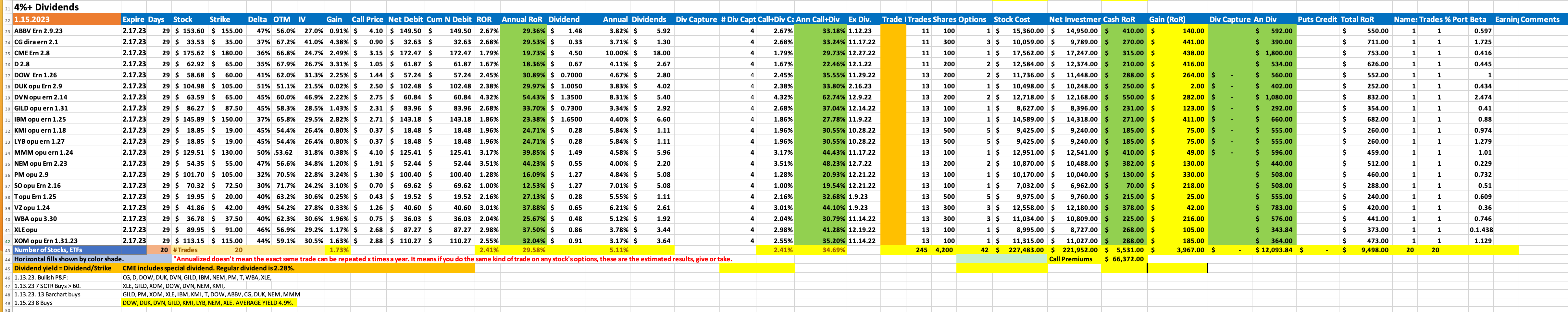Select the 'Expire' column header cell
The image size is (1568, 312).
click(x=133, y=19)
